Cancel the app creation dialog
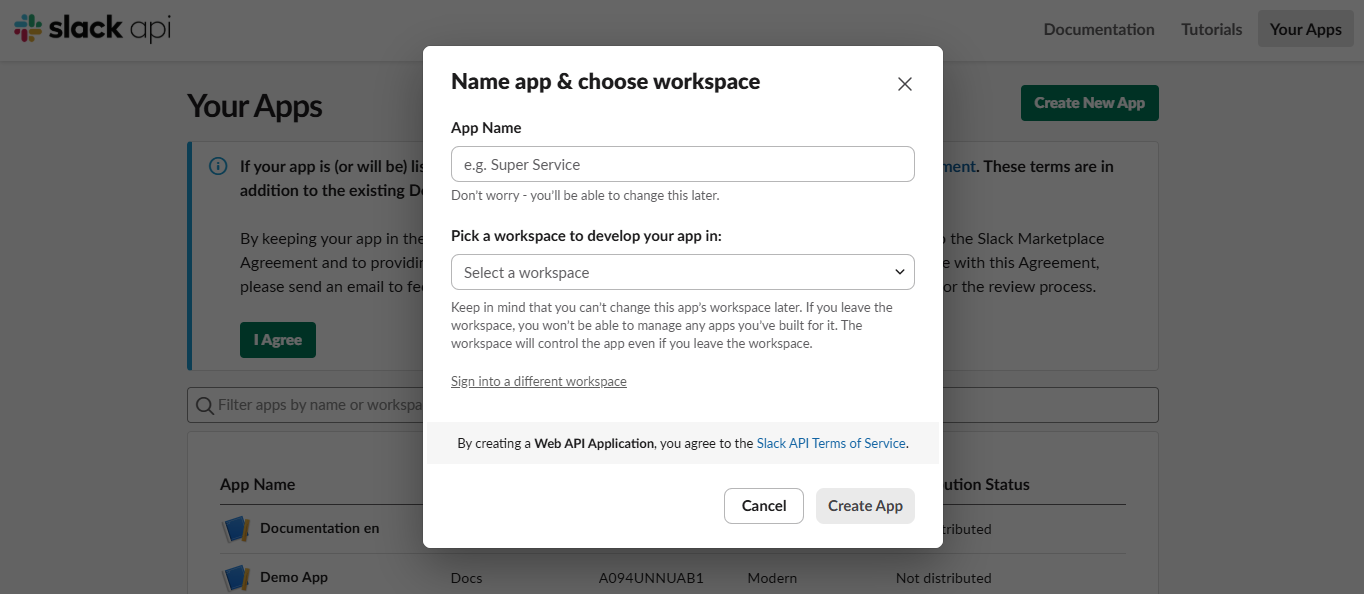The height and width of the screenshot is (594, 1364). tap(763, 506)
